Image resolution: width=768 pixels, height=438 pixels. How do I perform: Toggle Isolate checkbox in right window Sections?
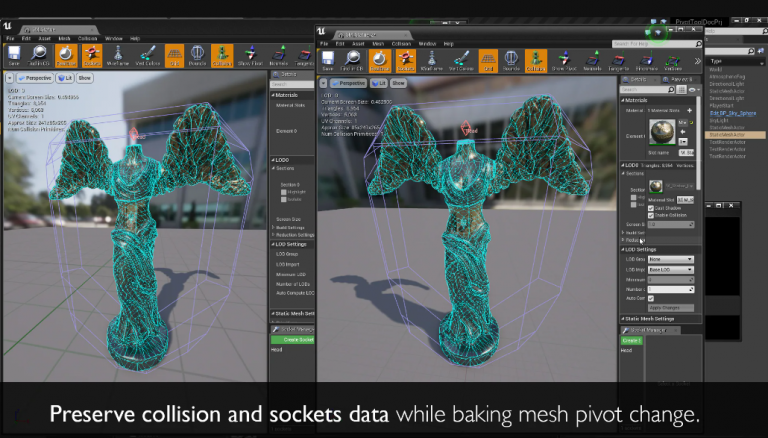(634, 205)
